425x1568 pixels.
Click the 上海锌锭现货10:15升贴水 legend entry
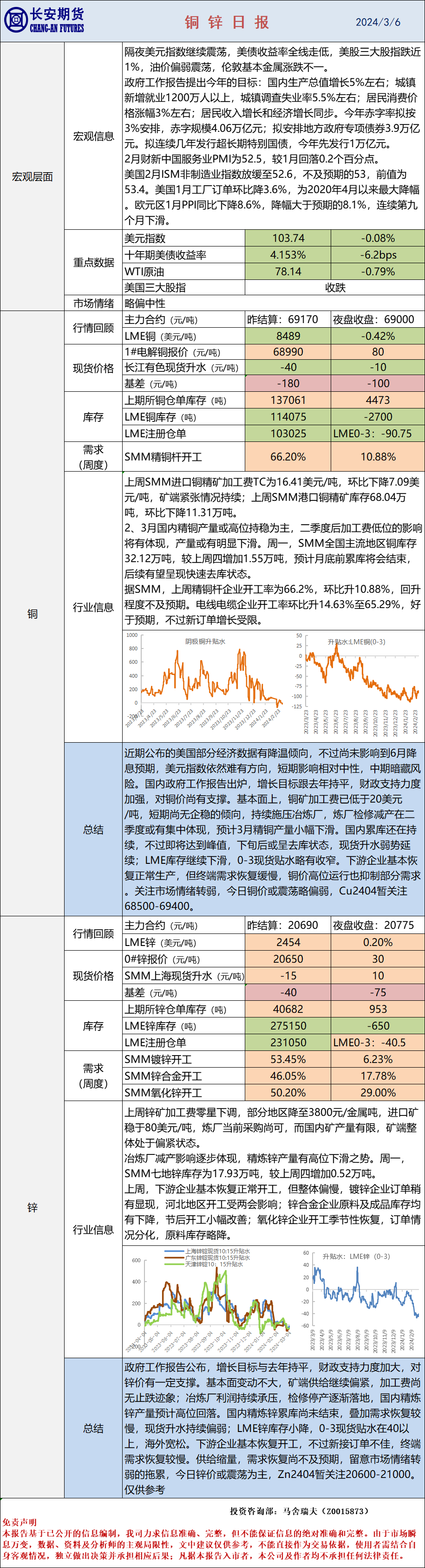click(208, 1251)
